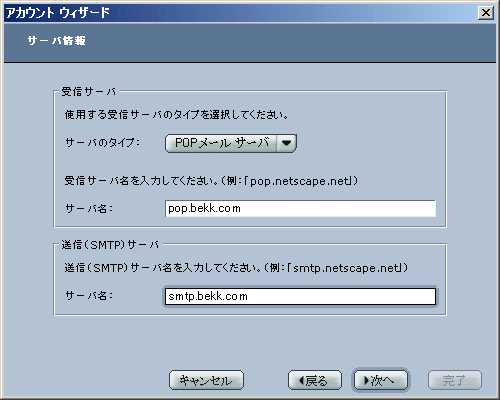Click the 受信サーバ group title

(x=88, y=91)
